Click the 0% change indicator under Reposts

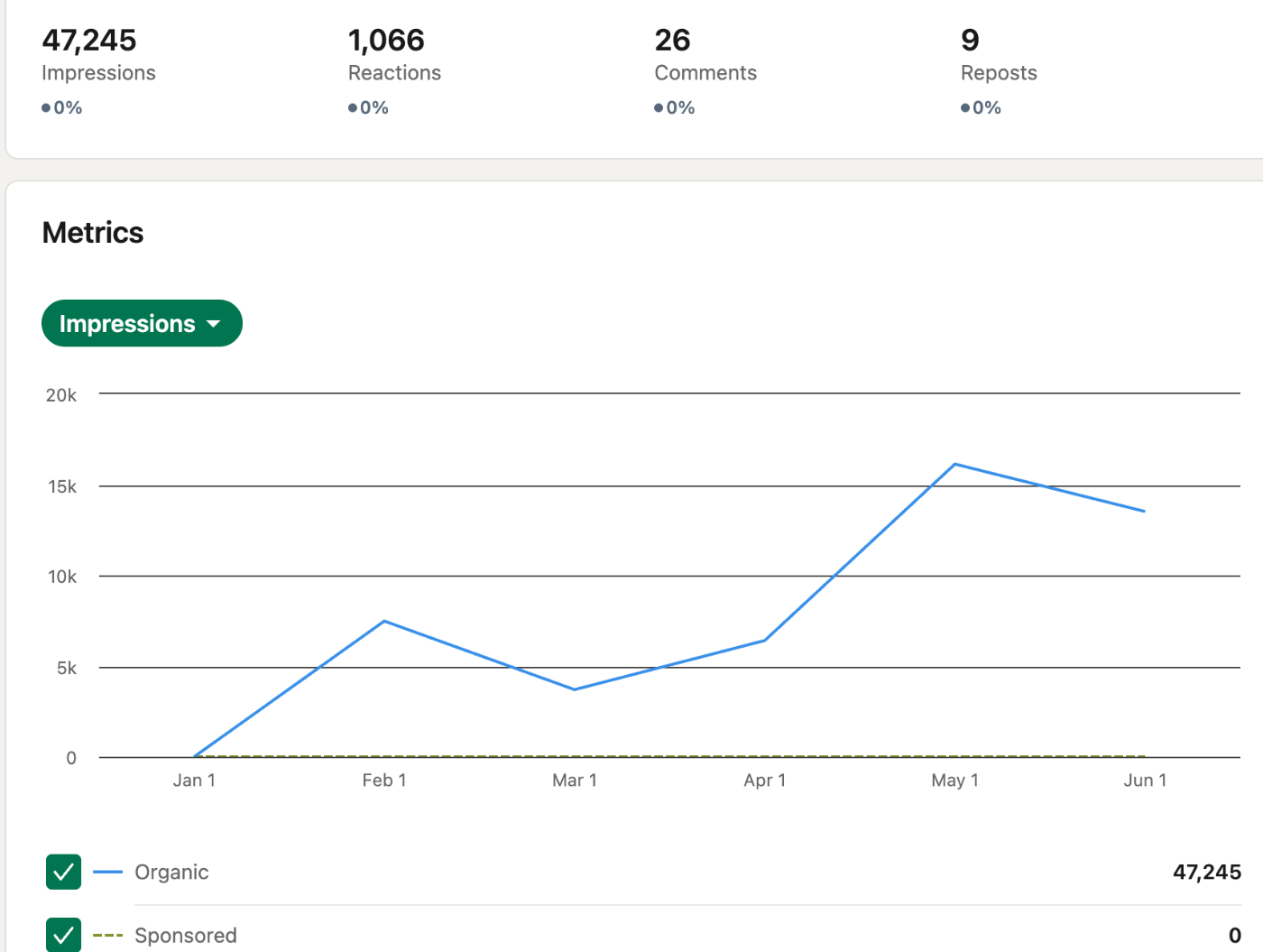(982, 107)
